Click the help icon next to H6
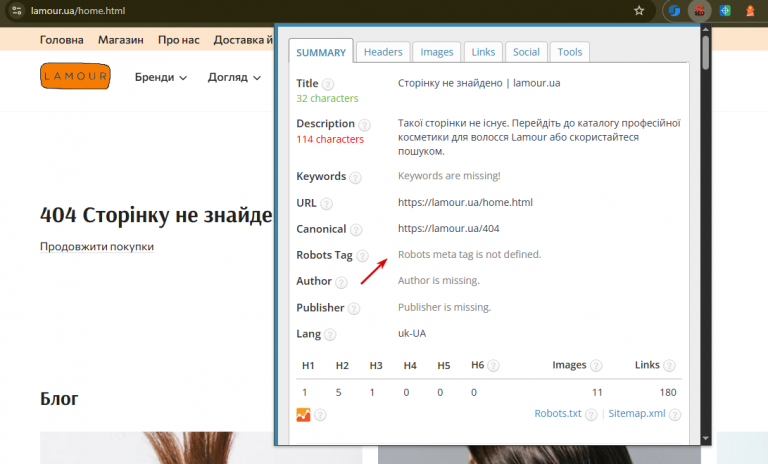Viewport: 768px width, 464px height. (494, 366)
